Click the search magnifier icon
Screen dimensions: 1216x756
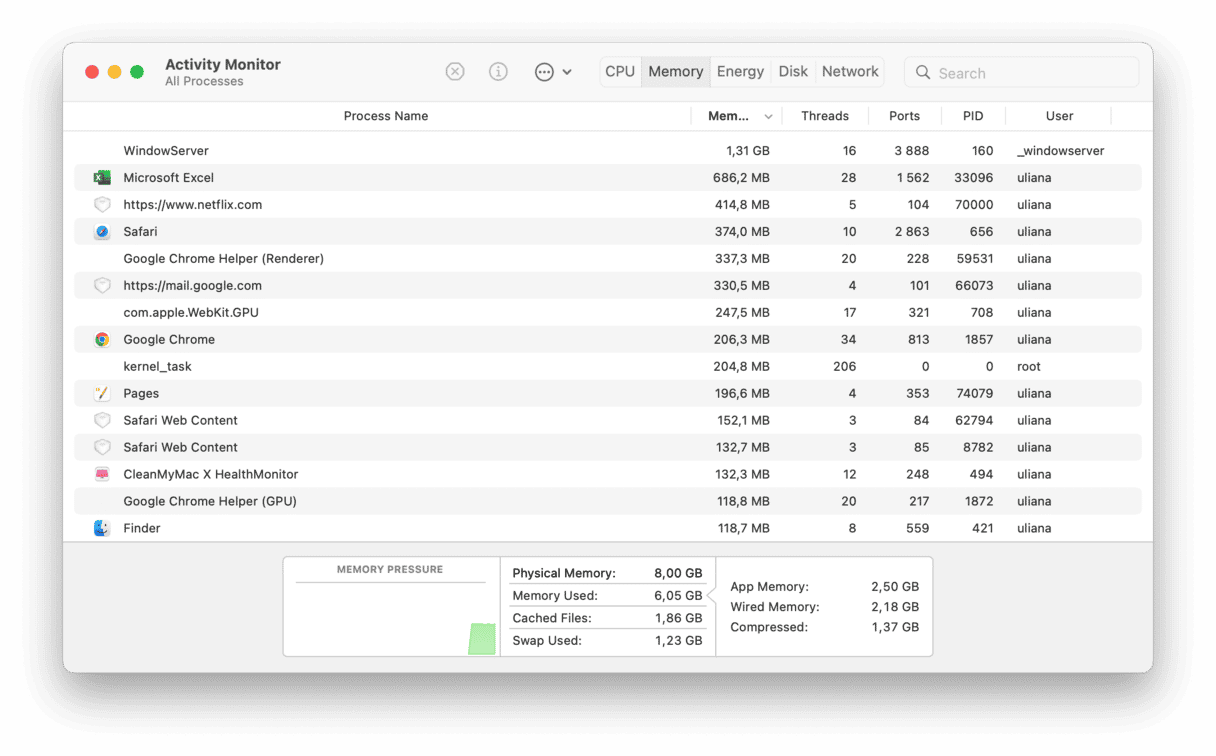coord(923,73)
